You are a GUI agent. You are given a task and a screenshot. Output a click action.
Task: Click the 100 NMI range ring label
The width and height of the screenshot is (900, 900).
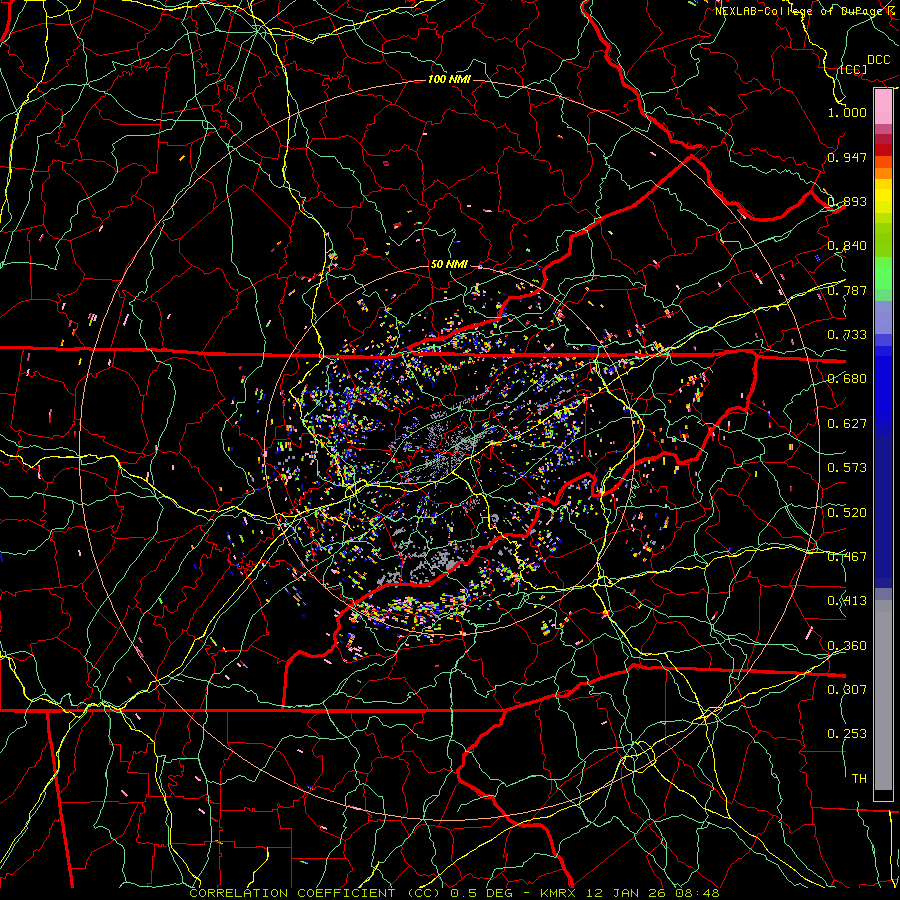(x=449, y=79)
